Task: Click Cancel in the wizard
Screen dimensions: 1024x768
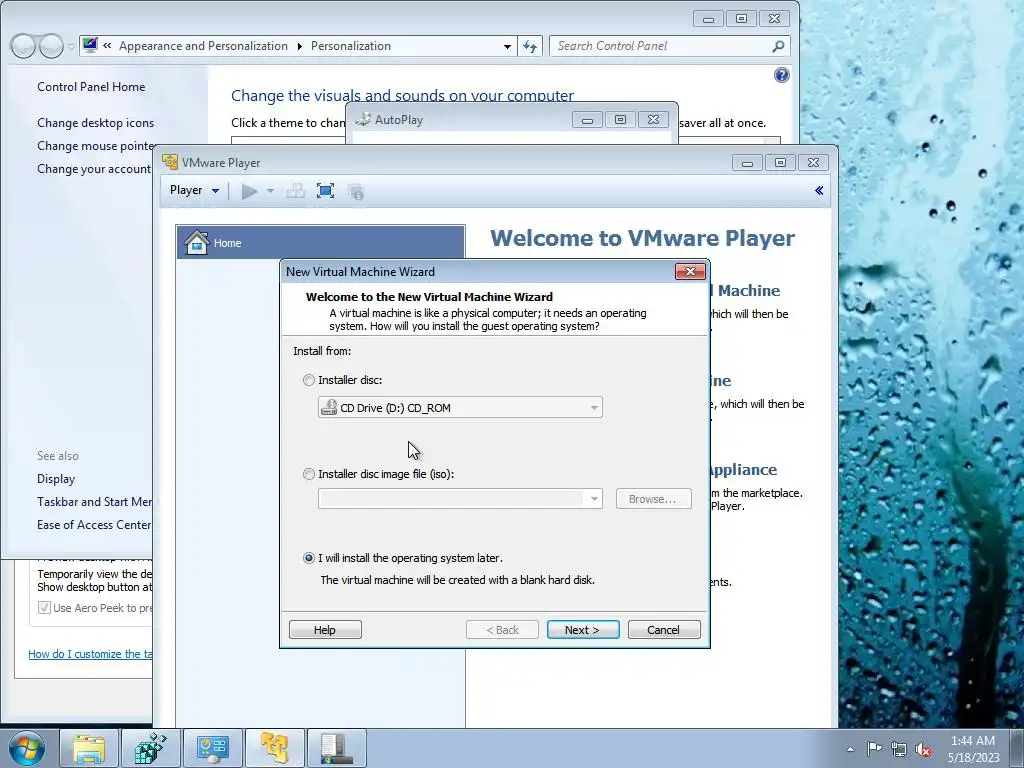Action: (x=664, y=630)
